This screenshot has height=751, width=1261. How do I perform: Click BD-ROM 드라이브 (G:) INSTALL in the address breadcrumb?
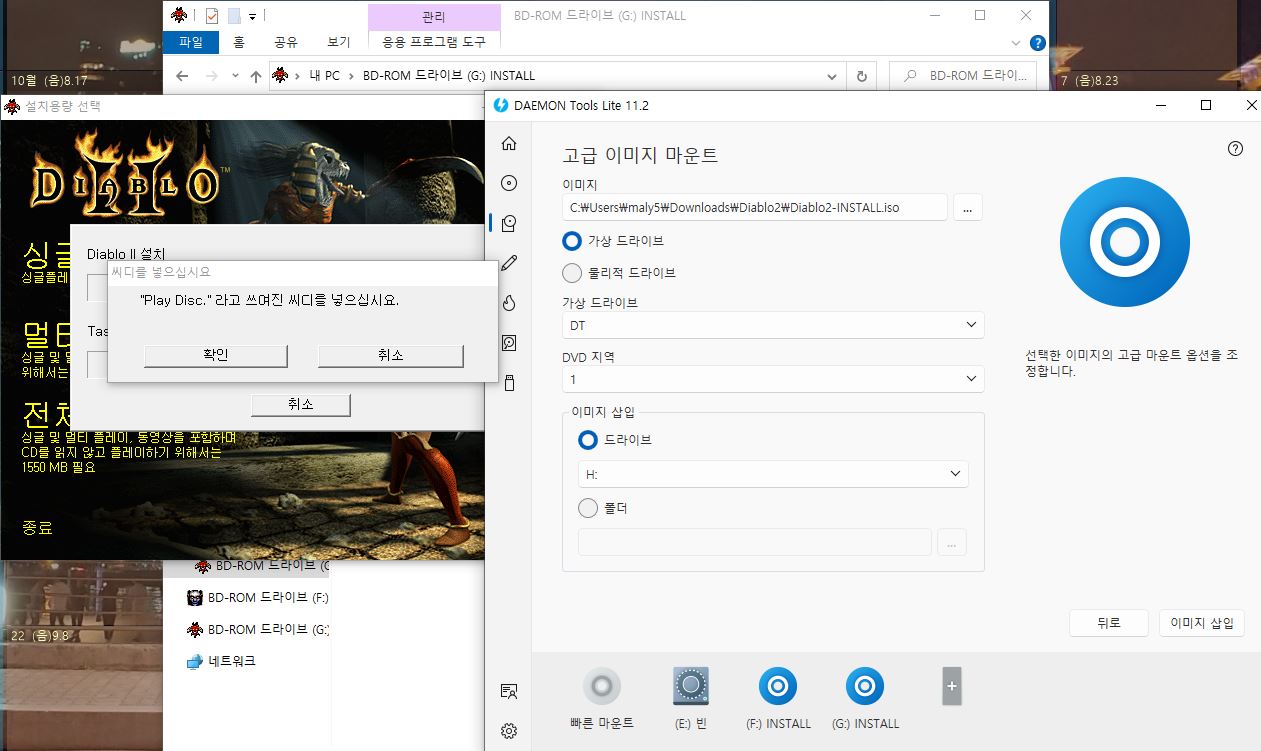(x=449, y=76)
